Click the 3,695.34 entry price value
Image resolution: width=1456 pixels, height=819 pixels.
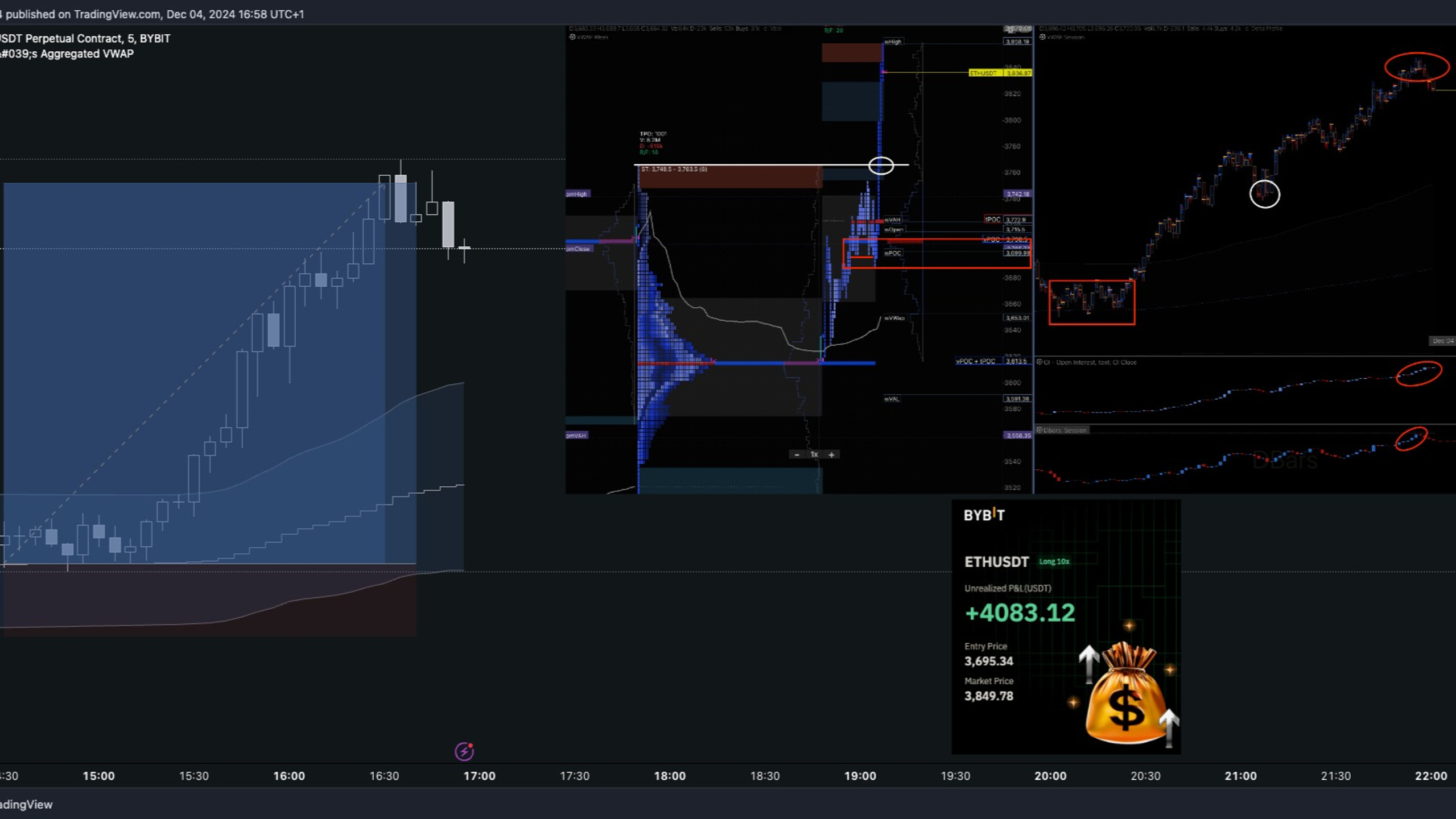click(989, 661)
